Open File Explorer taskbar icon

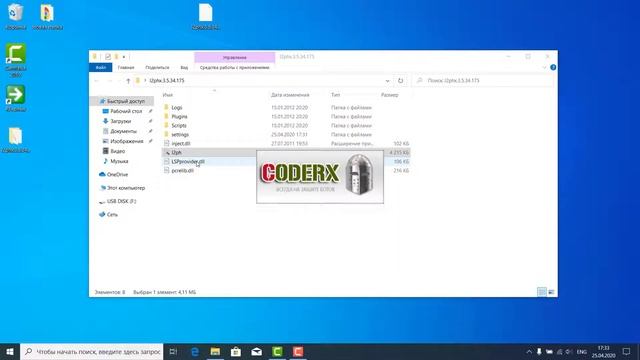pos(215,351)
